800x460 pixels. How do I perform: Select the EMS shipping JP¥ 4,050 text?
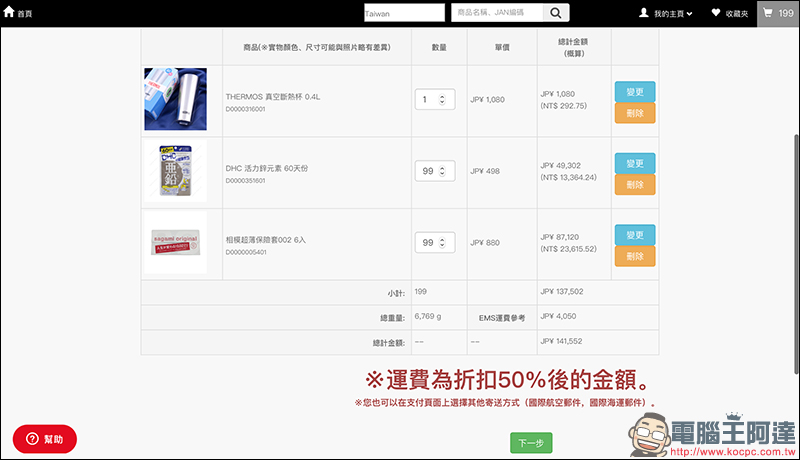pyautogui.click(x=558, y=316)
